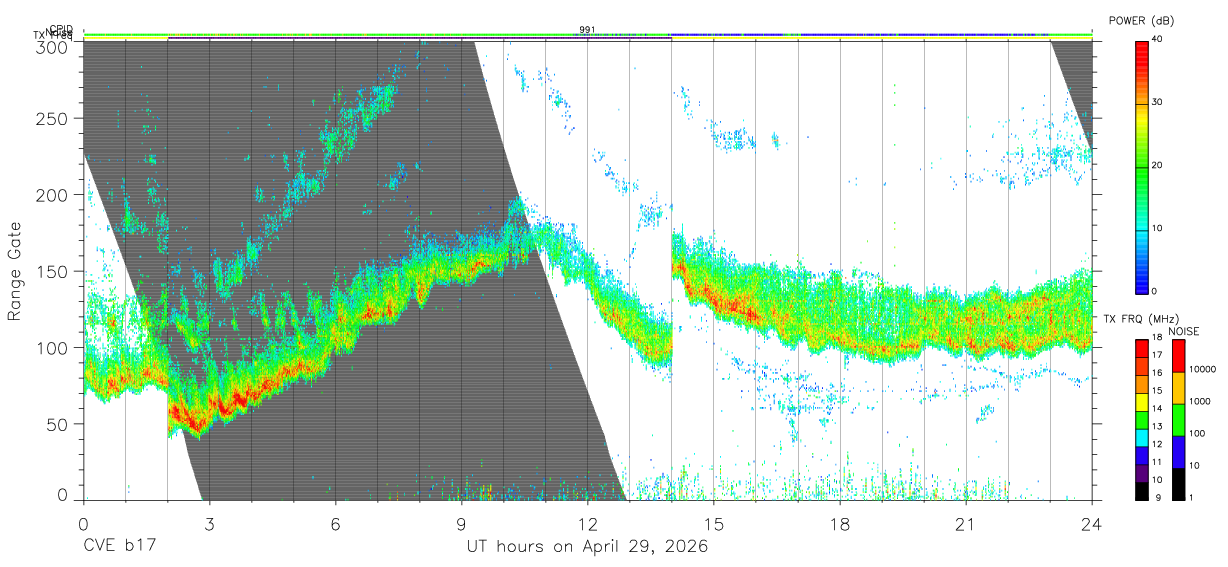Screen dimensions: 1228x567
Task: Click the 14 label on the TX FRQ scale
Action: click(1159, 409)
